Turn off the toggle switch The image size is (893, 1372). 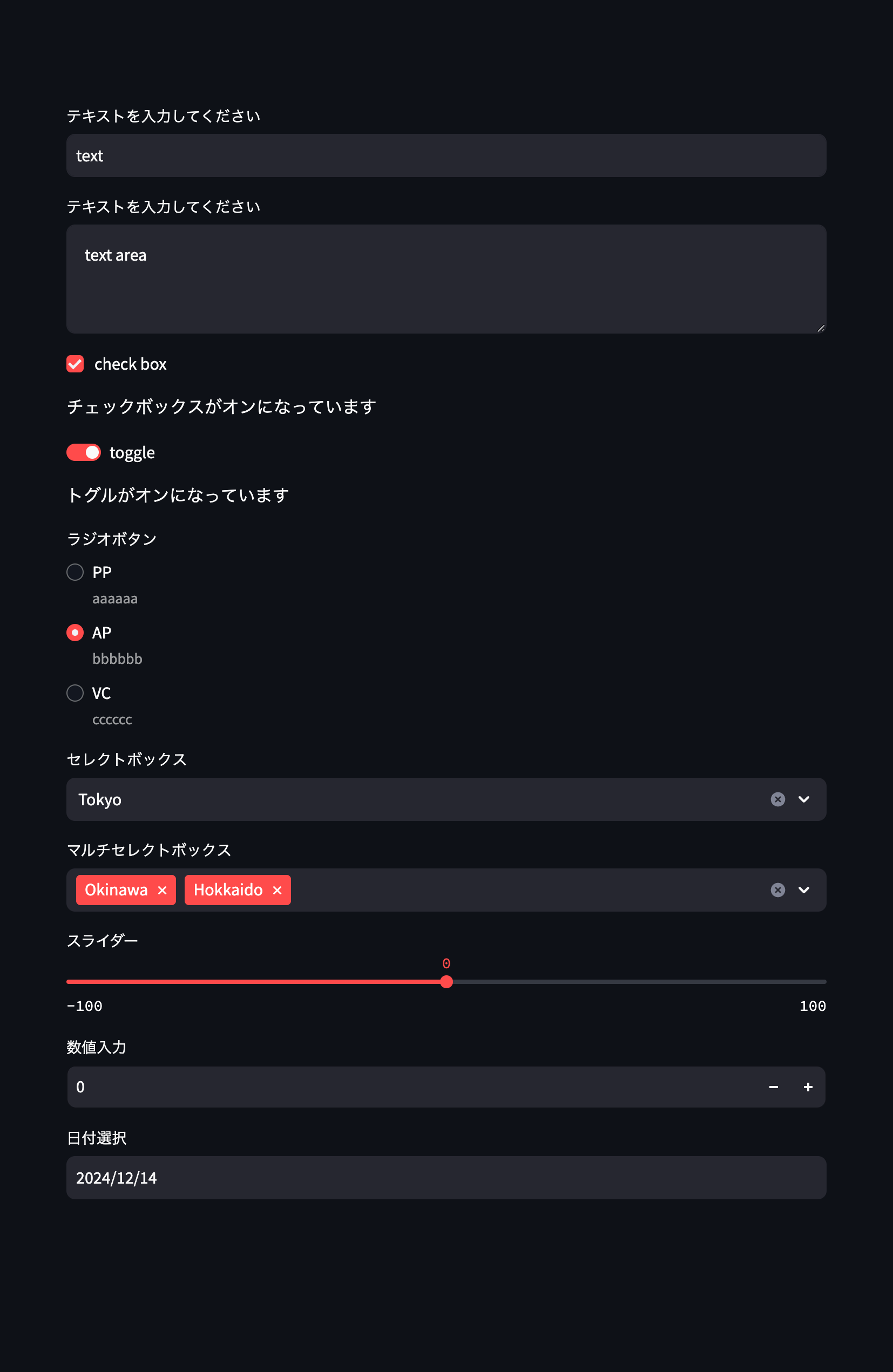click(x=83, y=452)
